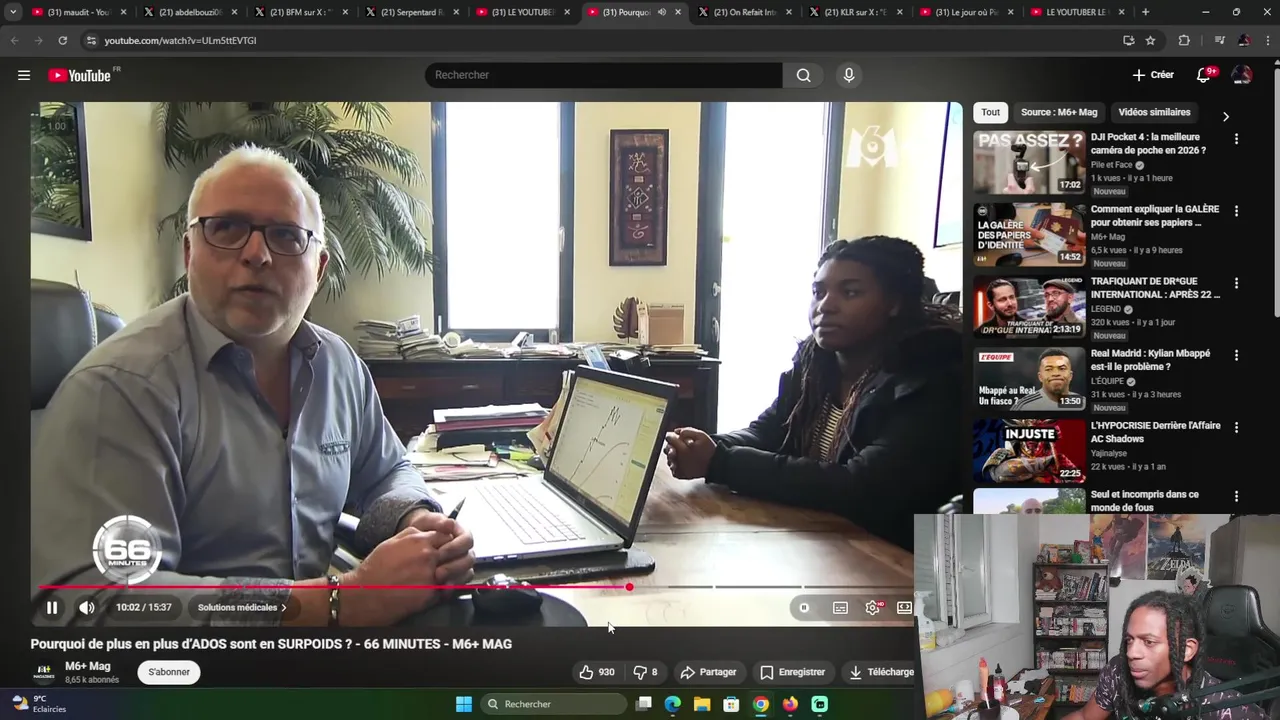Open options for the AC Shadows video
Screen dimensions: 1280x720
pyautogui.click(x=1236, y=427)
